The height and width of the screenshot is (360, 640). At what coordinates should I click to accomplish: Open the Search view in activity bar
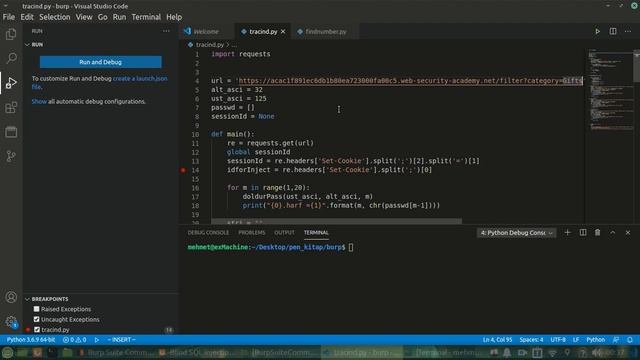tap(11, 58)
